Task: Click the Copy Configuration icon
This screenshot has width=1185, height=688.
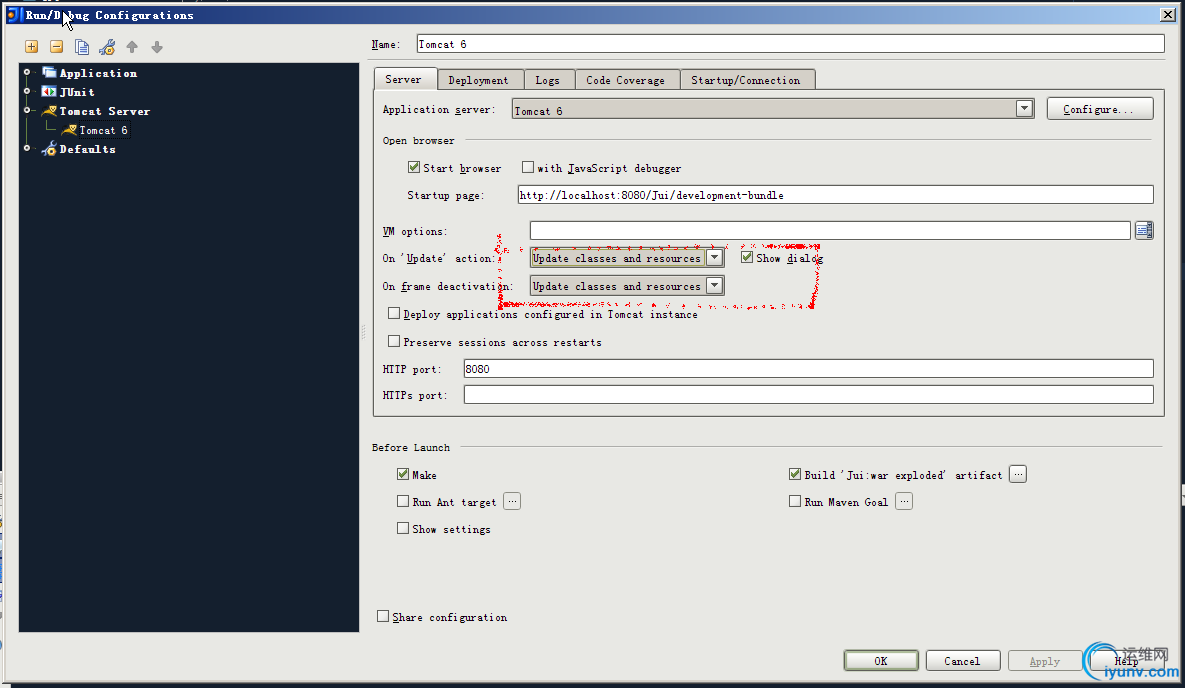Action: [82, 47]
